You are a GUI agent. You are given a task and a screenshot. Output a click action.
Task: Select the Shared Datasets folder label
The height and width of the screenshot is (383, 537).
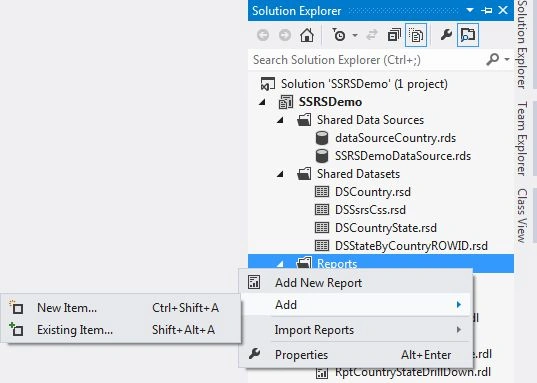(358, 174)
